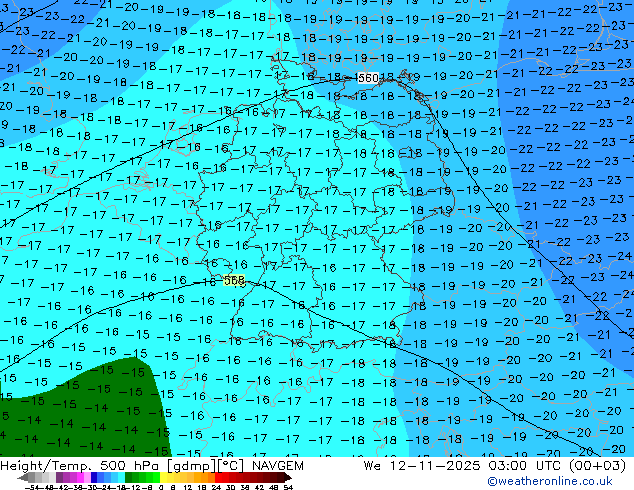
Task: Click the (00+03) forecast hour label
Action: point(598,466)
